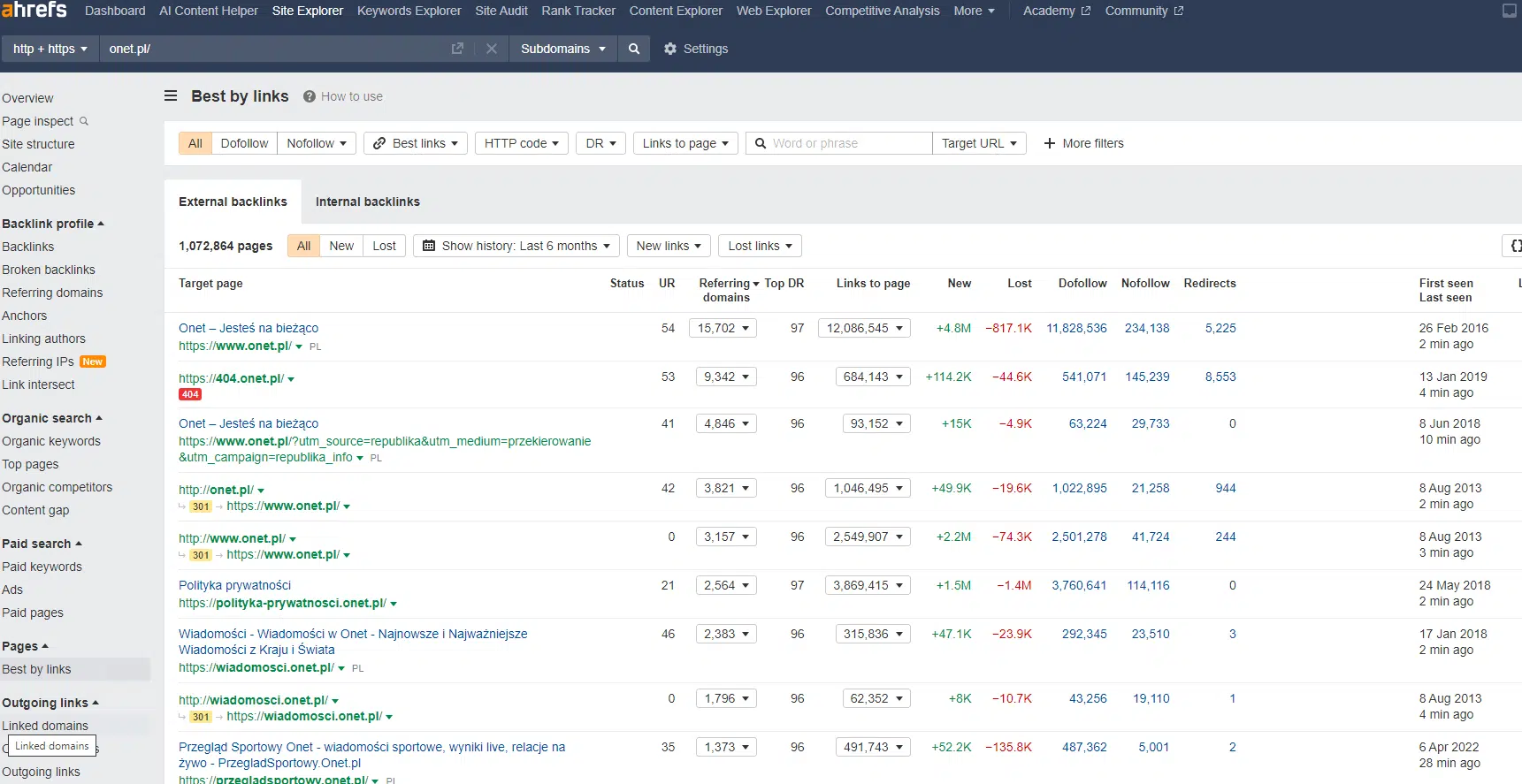Click the Word or phrase input
Screen dimensions: 1522x784
click(x=839, y=143)
